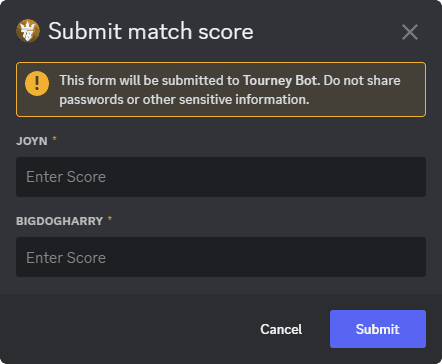This screenshot has height=364, width=442.
Task: Click the Tourney Bot crown avatar icon
Action: [28, 31]
